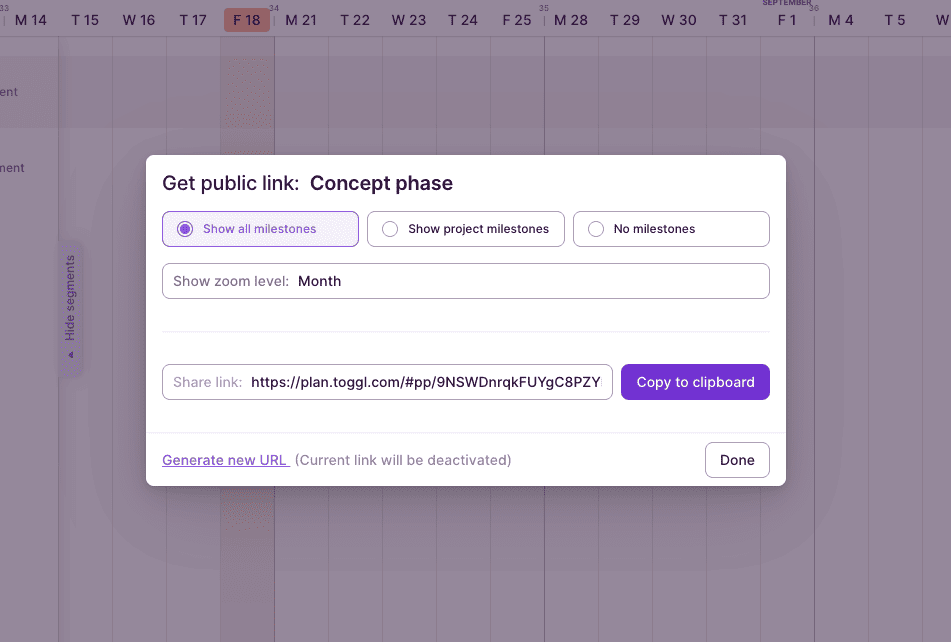Screen dimensions: 951x642
Task: Select the T 5 day header
Action: click(x=895, y=20)
